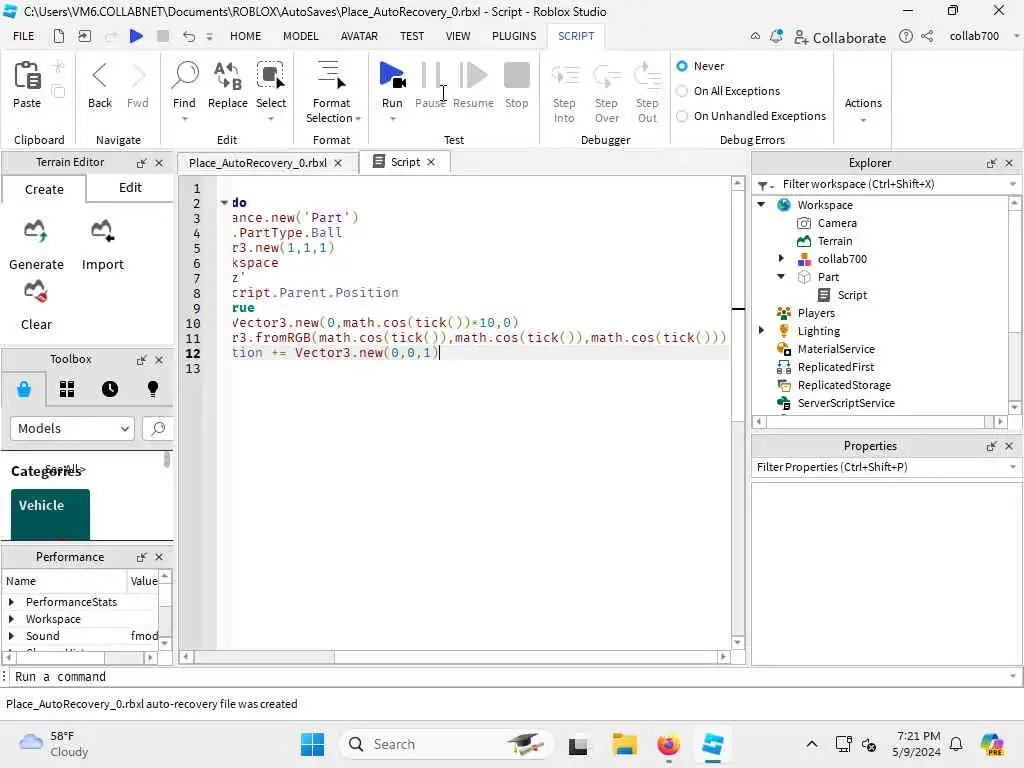The width and height of the screenshot is (1024, 768).
Task: Open the Toolbox Inventory grid icon
Action: click(x=67, y=389)
